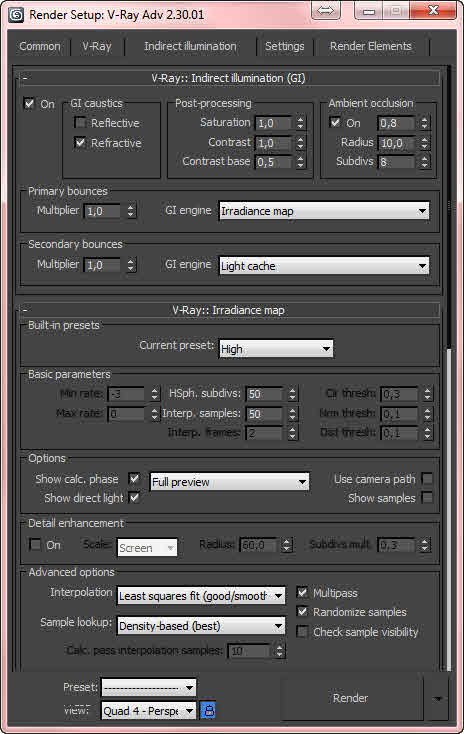Click the Saturation value field
This screenshot has height=734, width=464.
[x=274, y=123]
